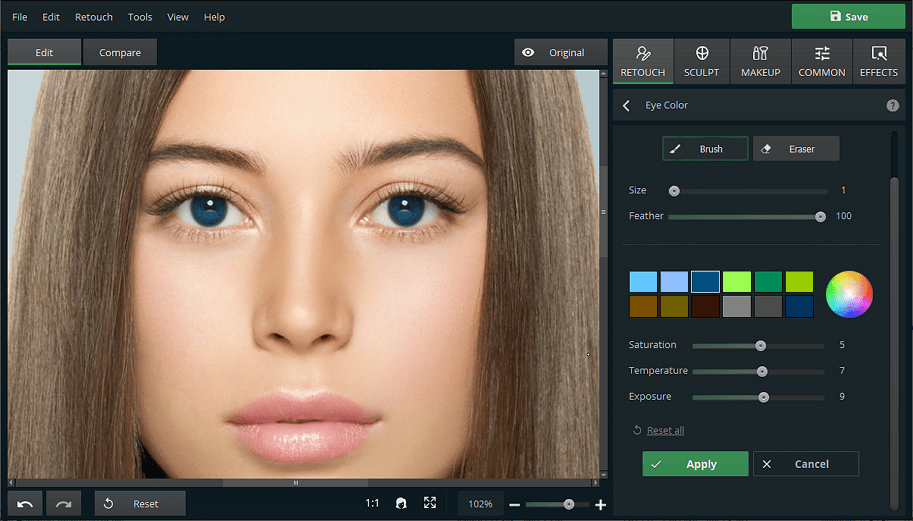Click the Saturation slider handle
This screenshot has height=521, width=913.
[x=760, y=345]
